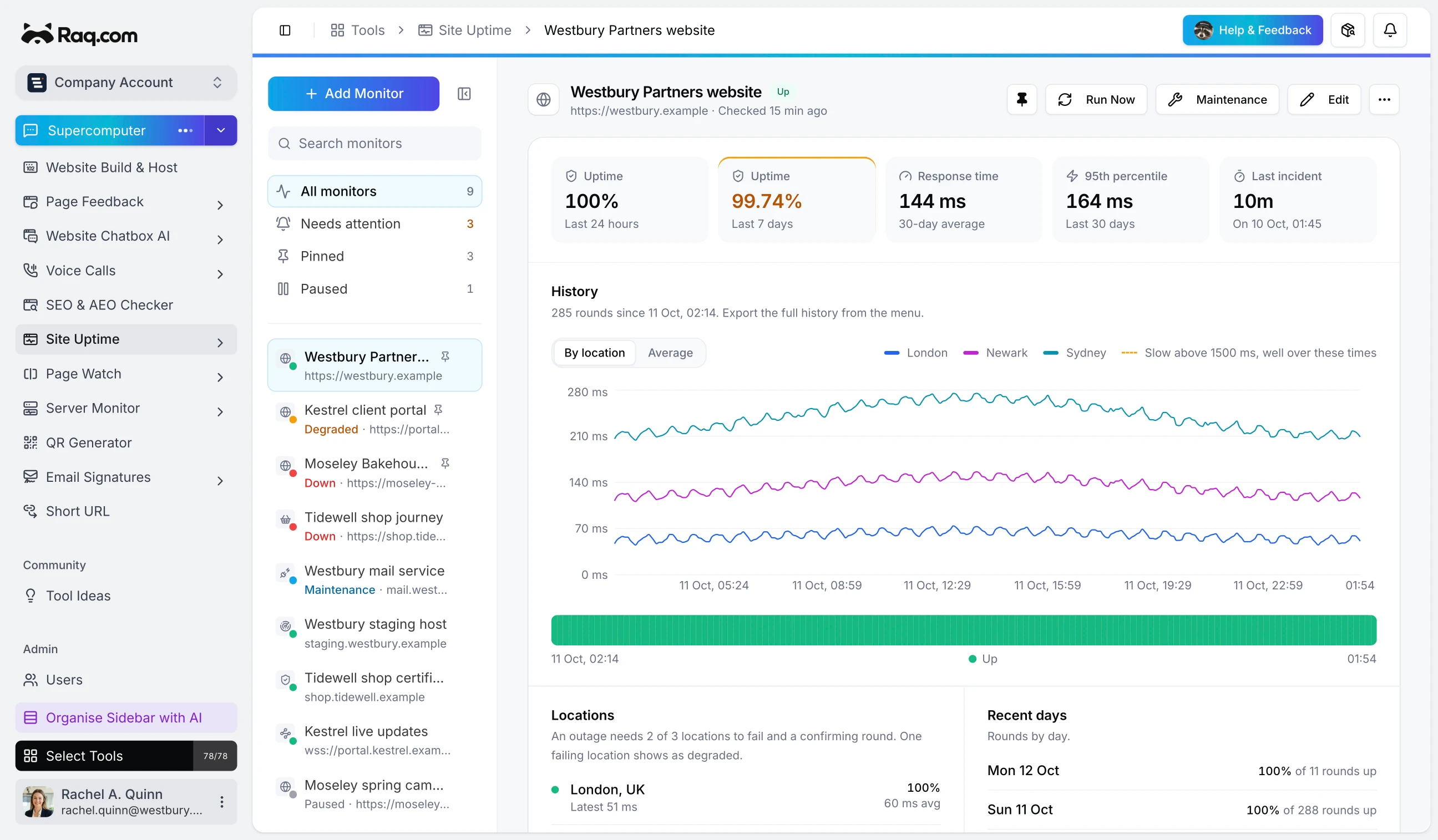Show only Pinned monitors

click(x=374, y=257)
